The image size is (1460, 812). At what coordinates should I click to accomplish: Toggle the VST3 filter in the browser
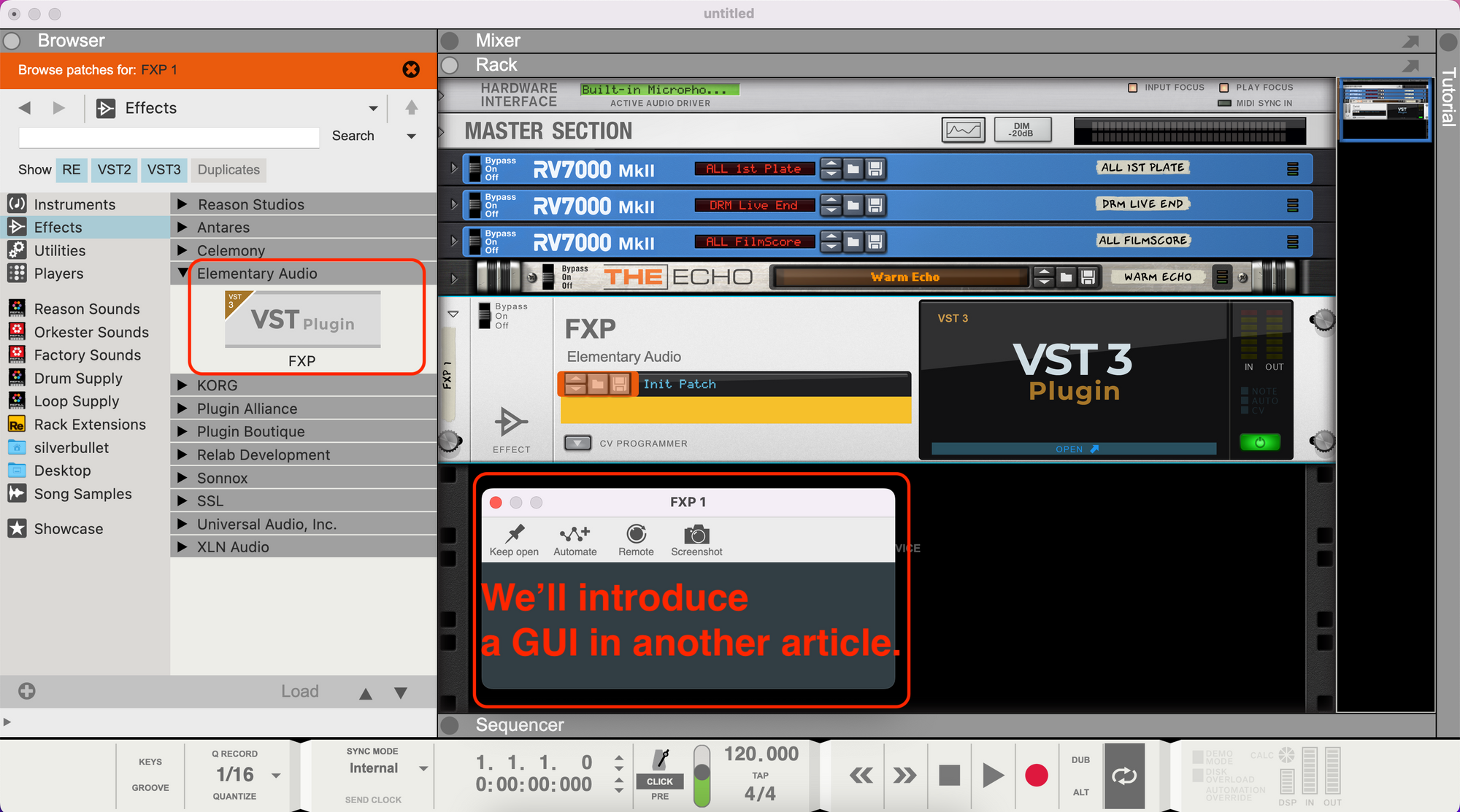click(x=164, y=170)
